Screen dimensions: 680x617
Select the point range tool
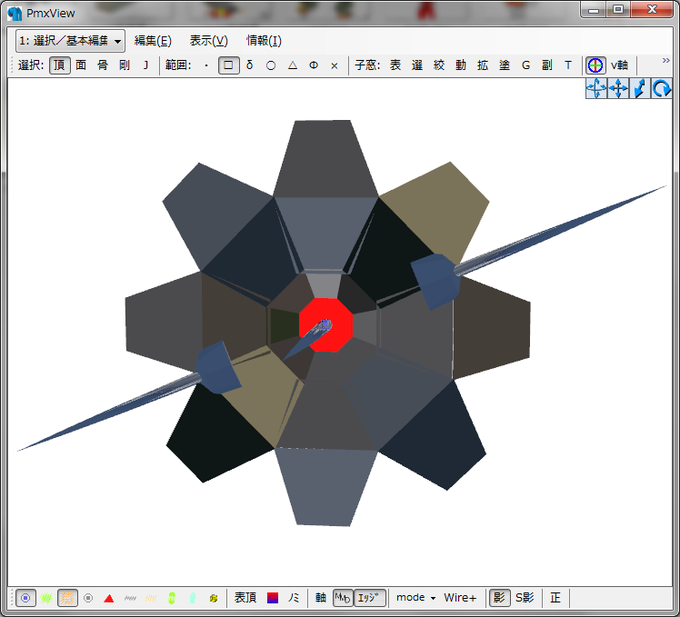(x=206, y=65)
